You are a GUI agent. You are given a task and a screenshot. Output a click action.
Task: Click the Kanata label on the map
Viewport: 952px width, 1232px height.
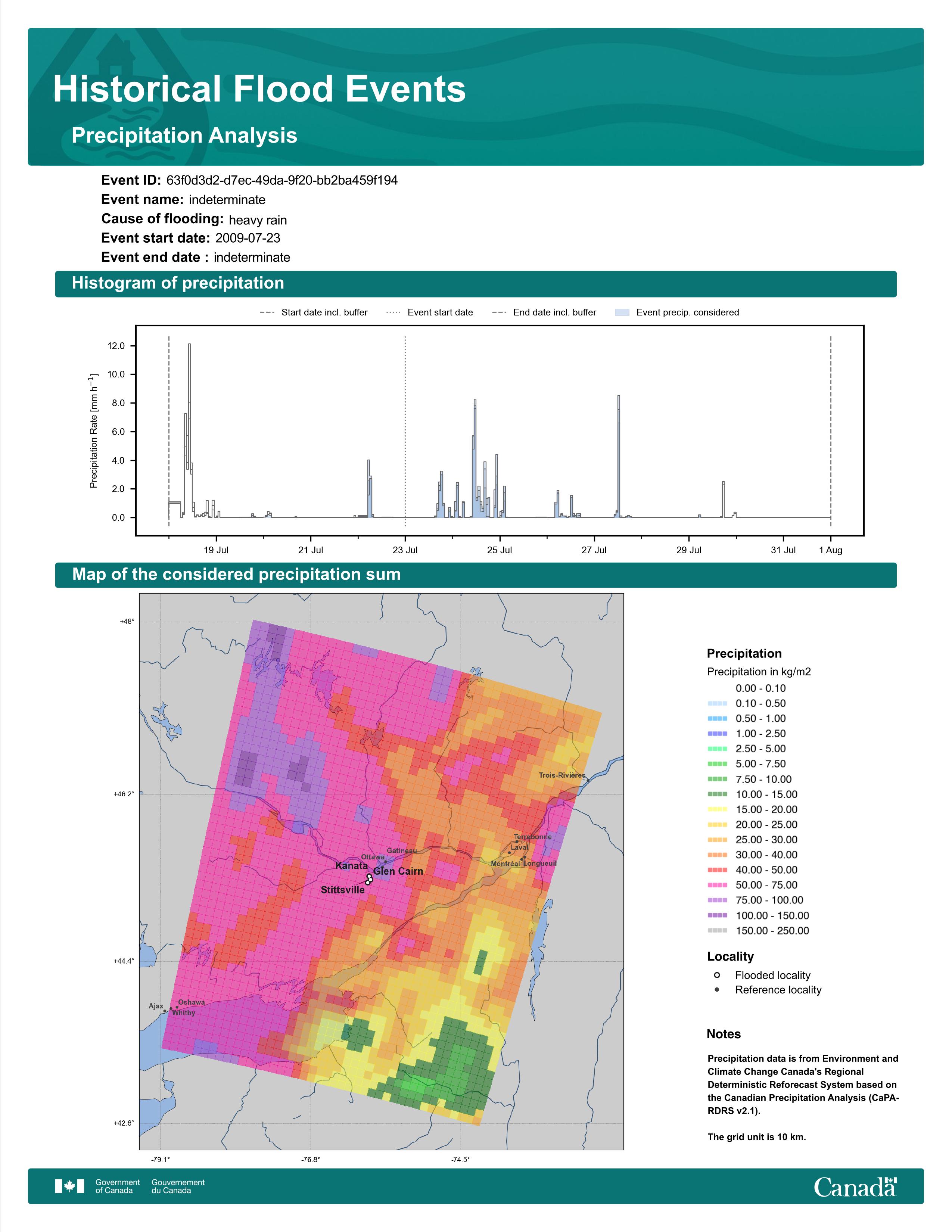(351, 865)
